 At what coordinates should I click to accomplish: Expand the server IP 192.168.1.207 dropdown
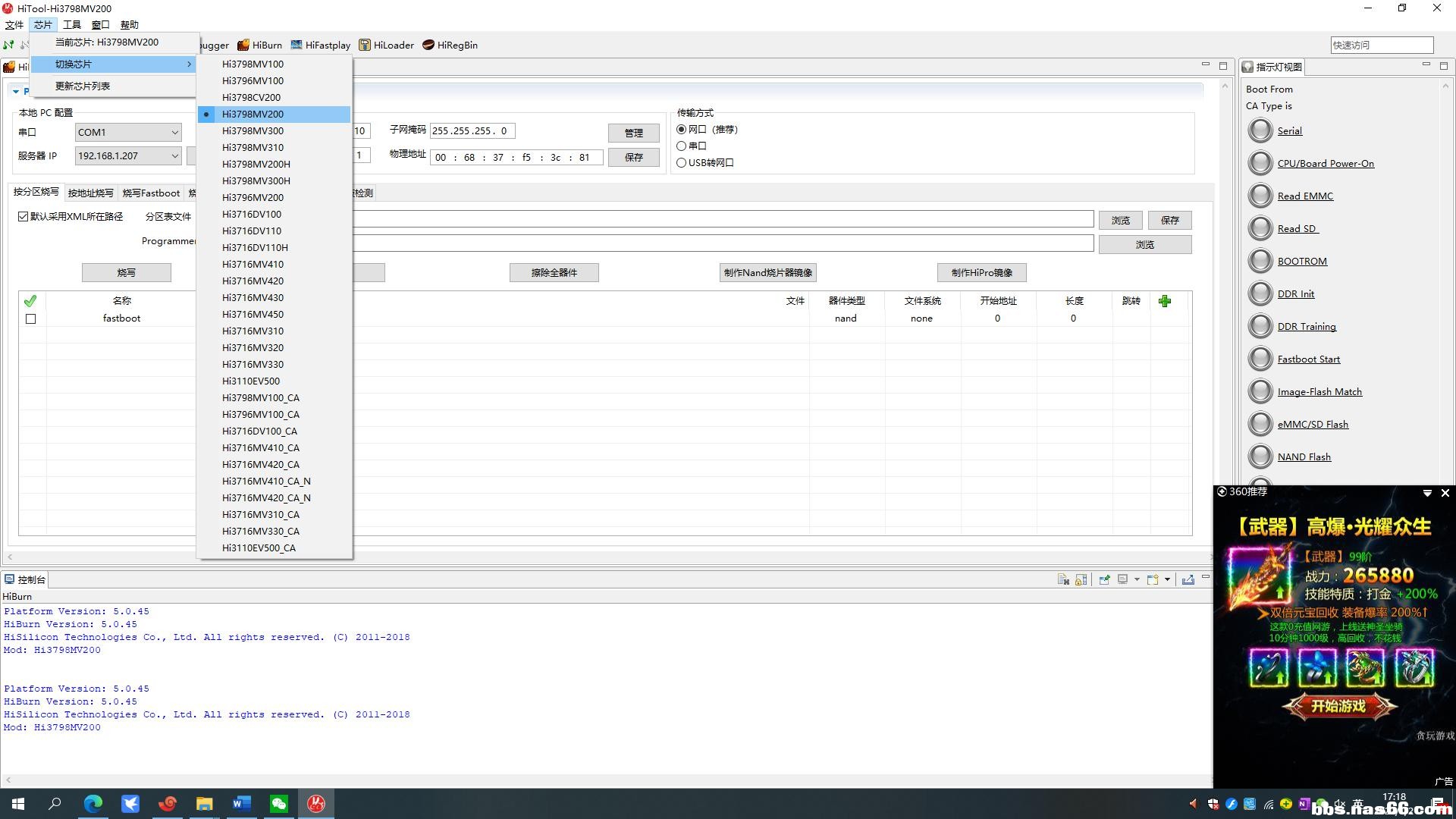pyautogui.click(x=174, y=155)
